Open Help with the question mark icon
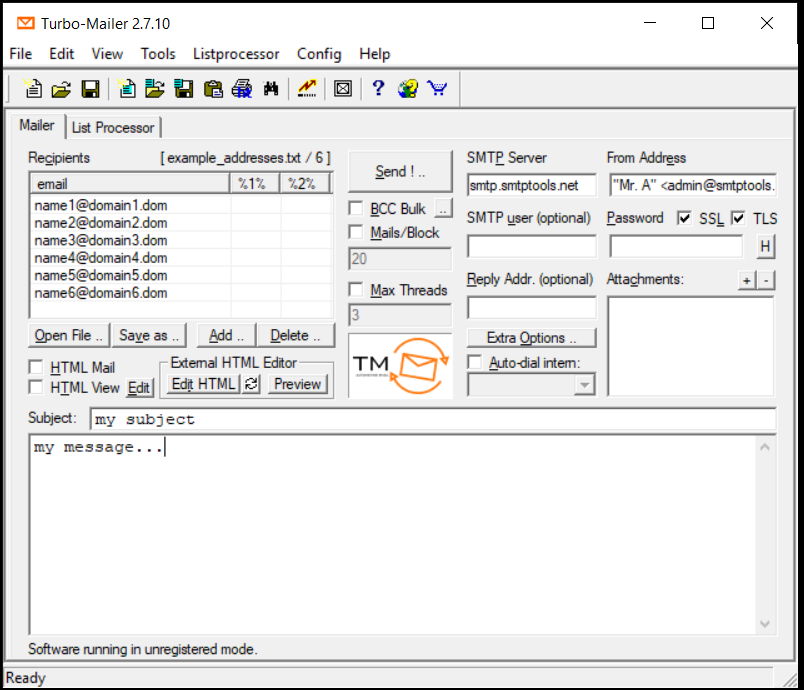Viewport: 804px width, 690px height. pos(377,89)
